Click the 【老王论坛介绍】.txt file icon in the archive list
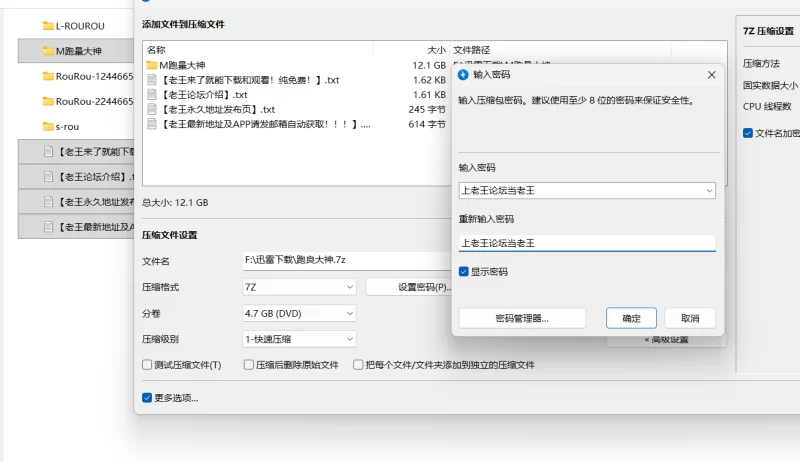Image resolution: width=800 pixels, height=462 pixels. (152, 95)
